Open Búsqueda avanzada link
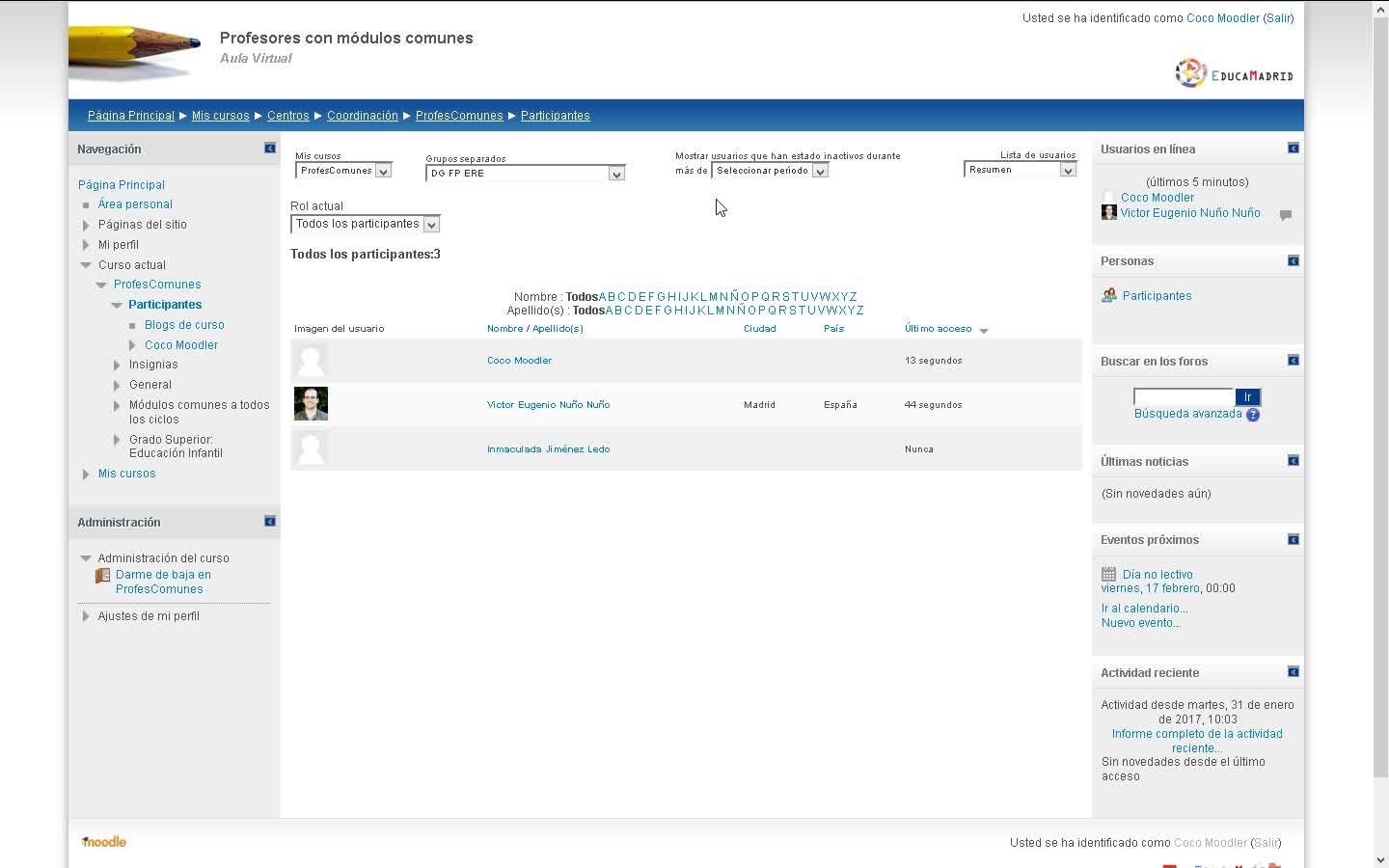The width and height of the screenshot is (1389, 868). point(1188,414)
